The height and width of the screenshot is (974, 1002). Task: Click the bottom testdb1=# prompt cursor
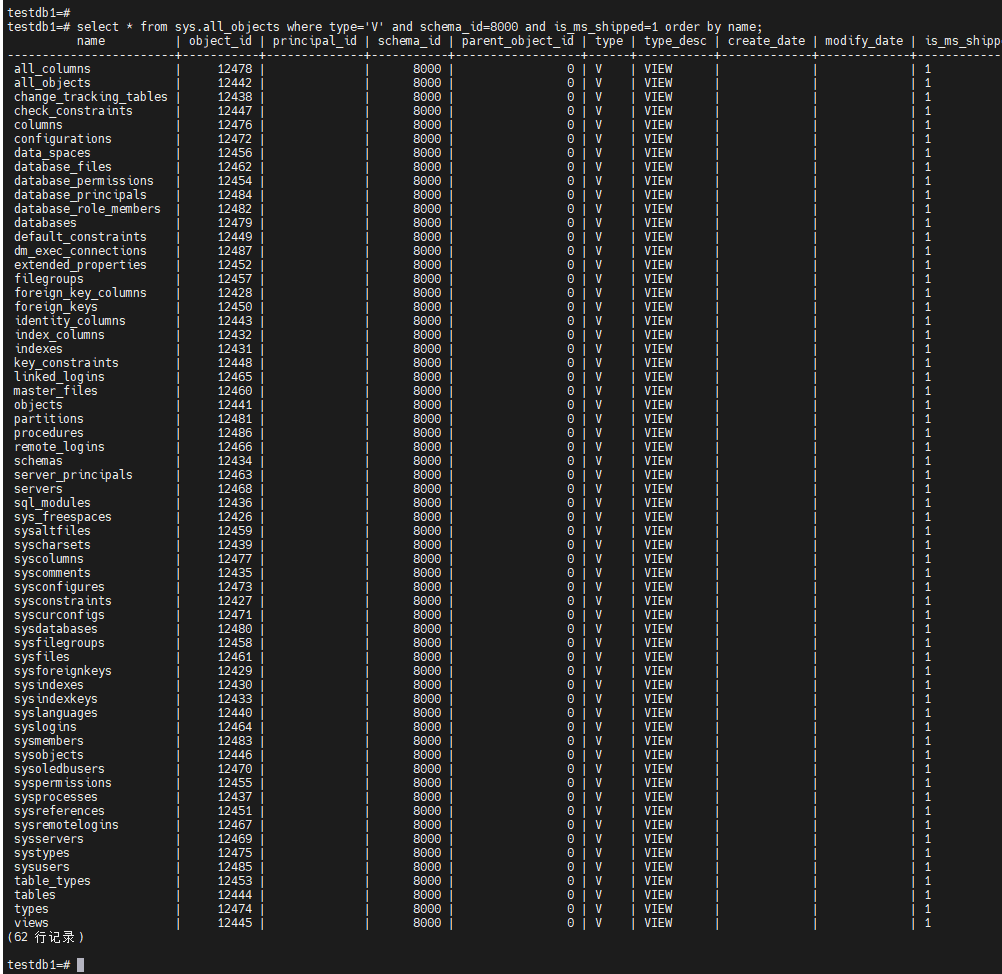(x=80, y=964)
